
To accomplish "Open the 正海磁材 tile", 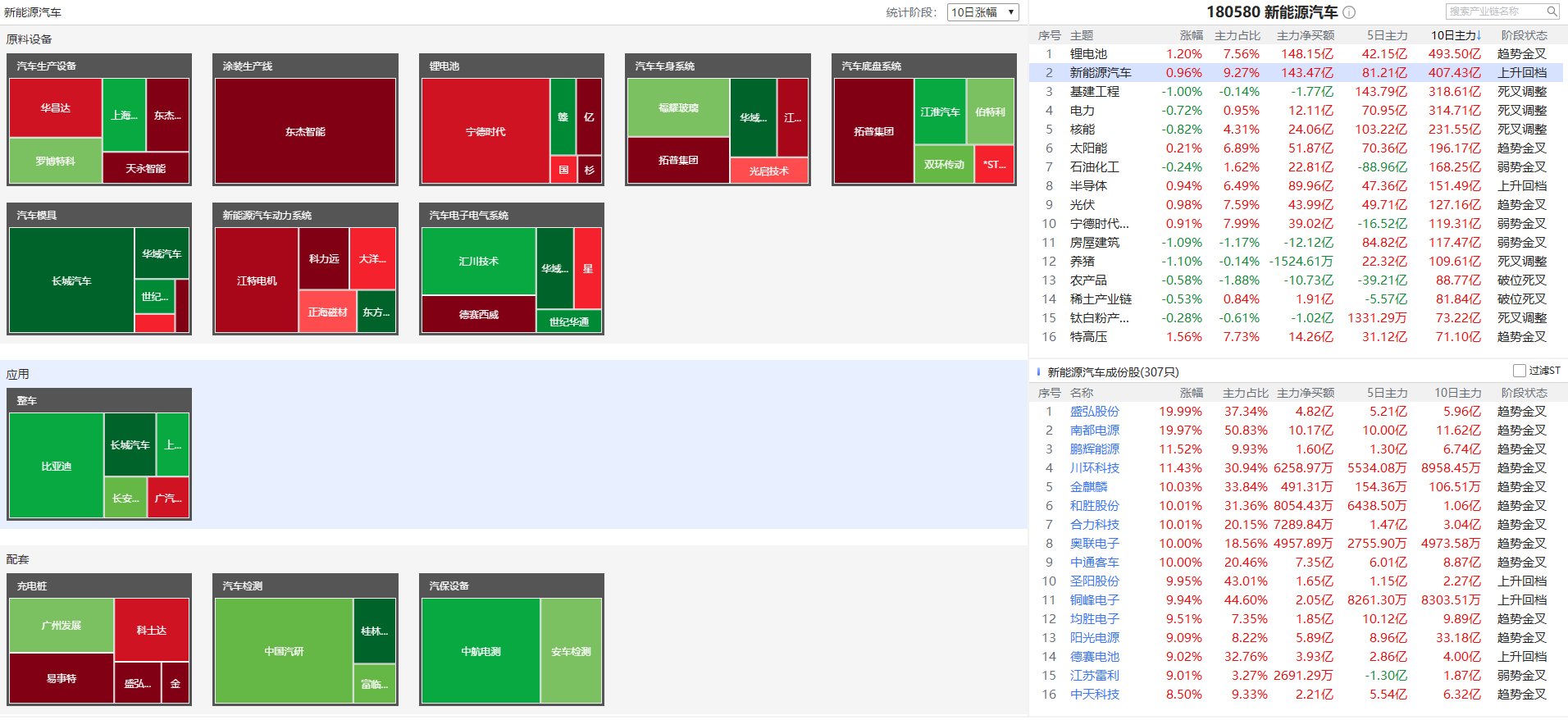I will pyautogui.click(x=328, y=312).
